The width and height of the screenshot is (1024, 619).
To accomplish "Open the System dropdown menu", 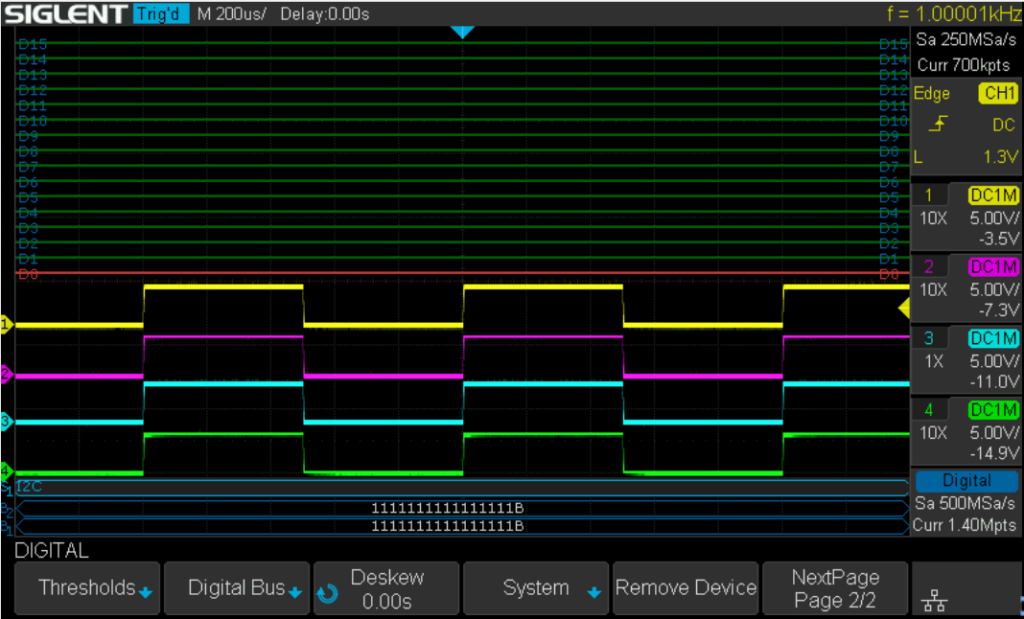I will (537, 589).
